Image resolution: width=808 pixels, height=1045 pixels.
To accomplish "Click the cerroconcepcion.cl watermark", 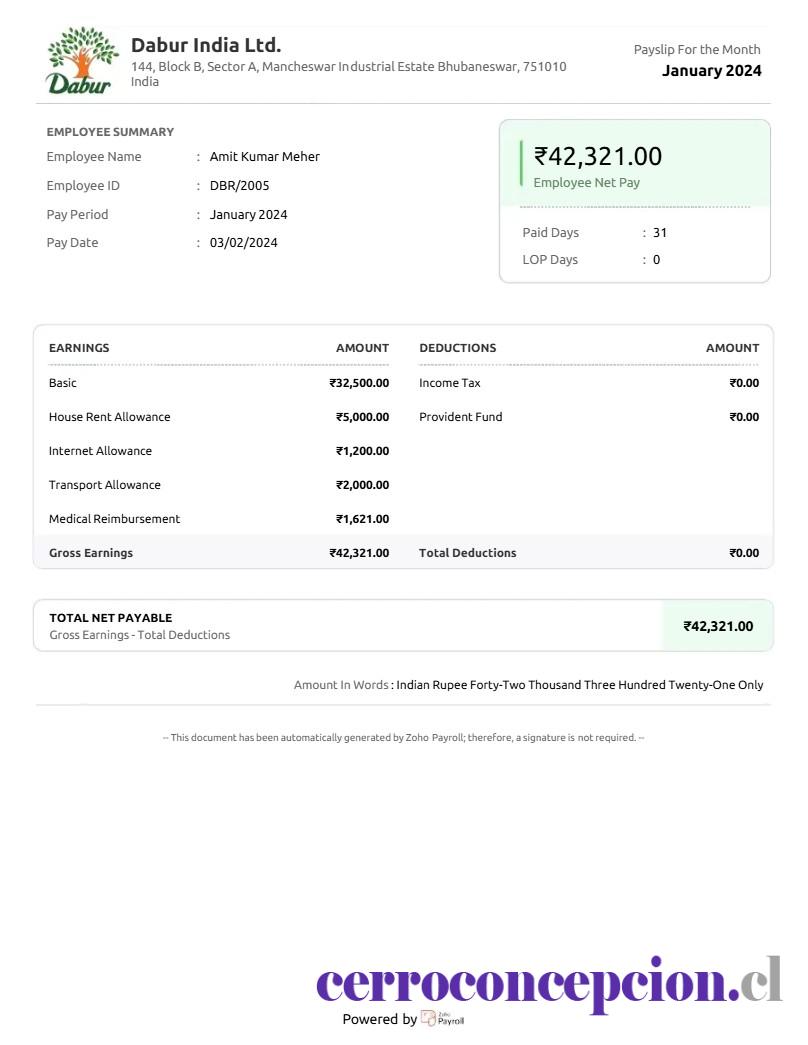I will [x=549, y=982].
